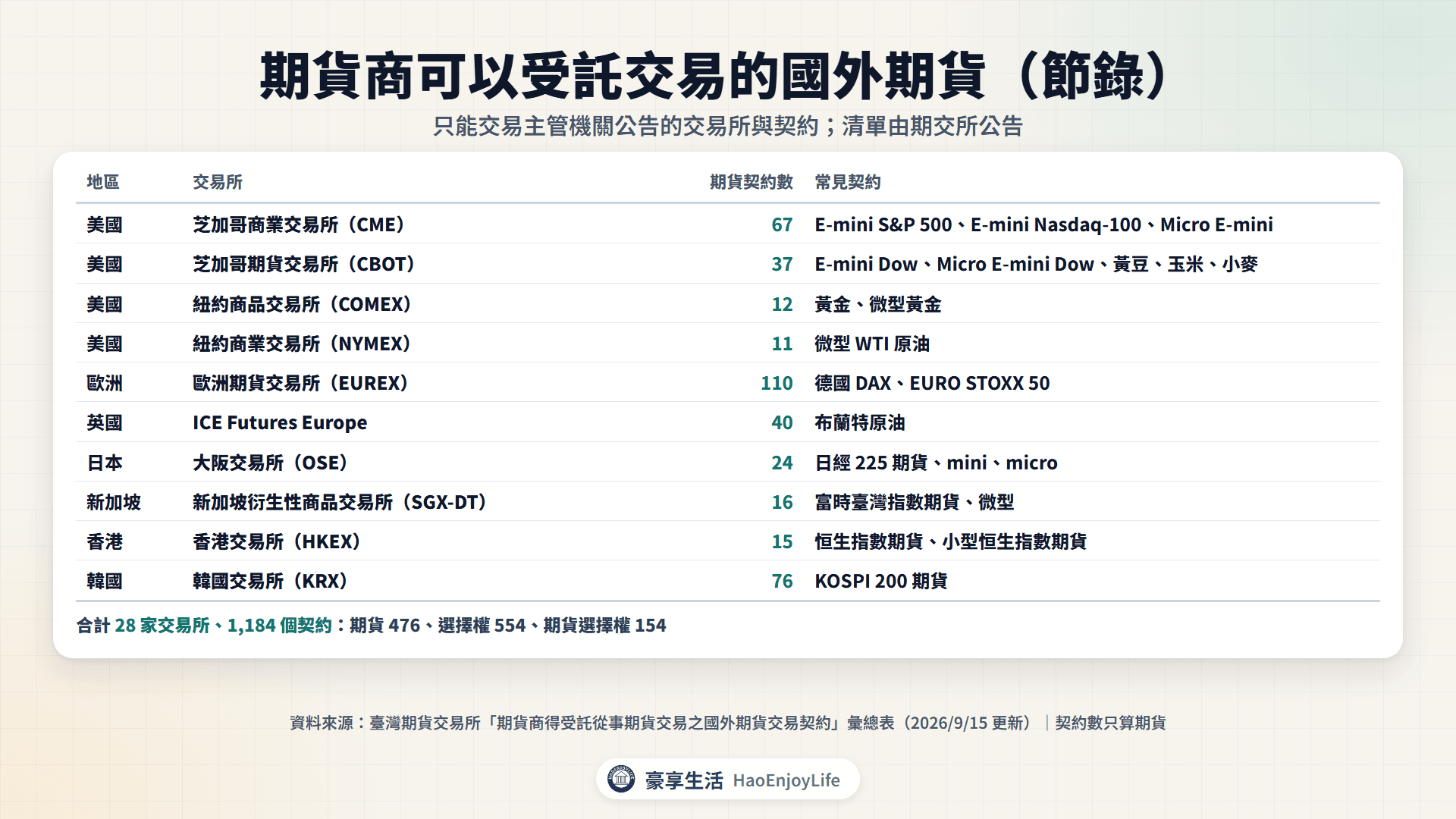This screenshot has height=819, width=1456.
Task: Click the 韓國 region cell
Action: click(105, 581)
